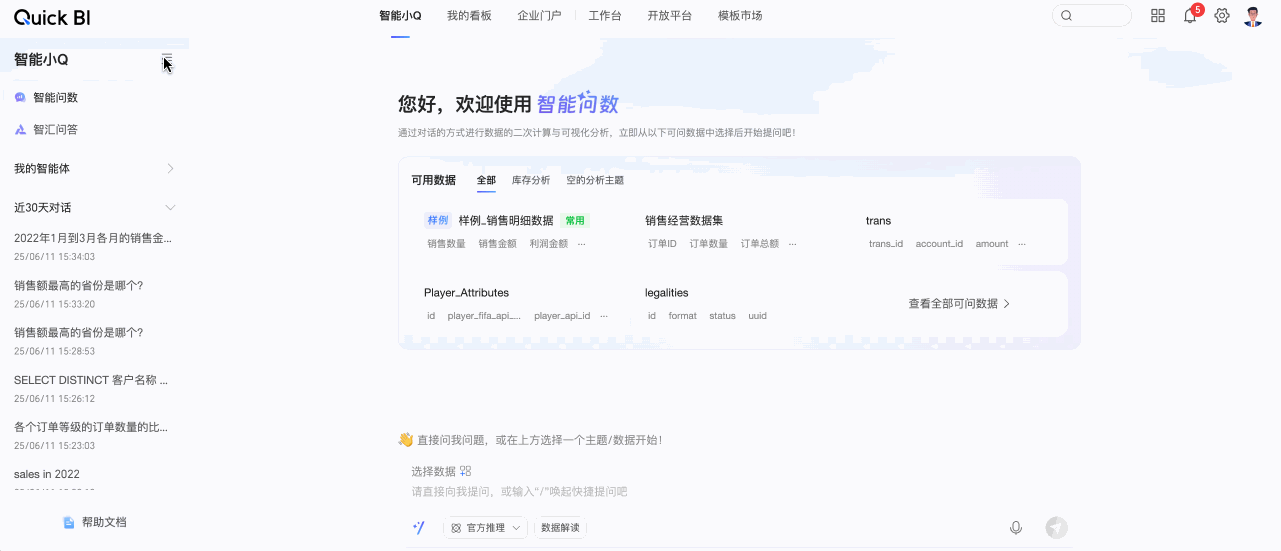Click the sparkle magic icon in the input toolbar
1281x551 pixels.
[419, 528]
